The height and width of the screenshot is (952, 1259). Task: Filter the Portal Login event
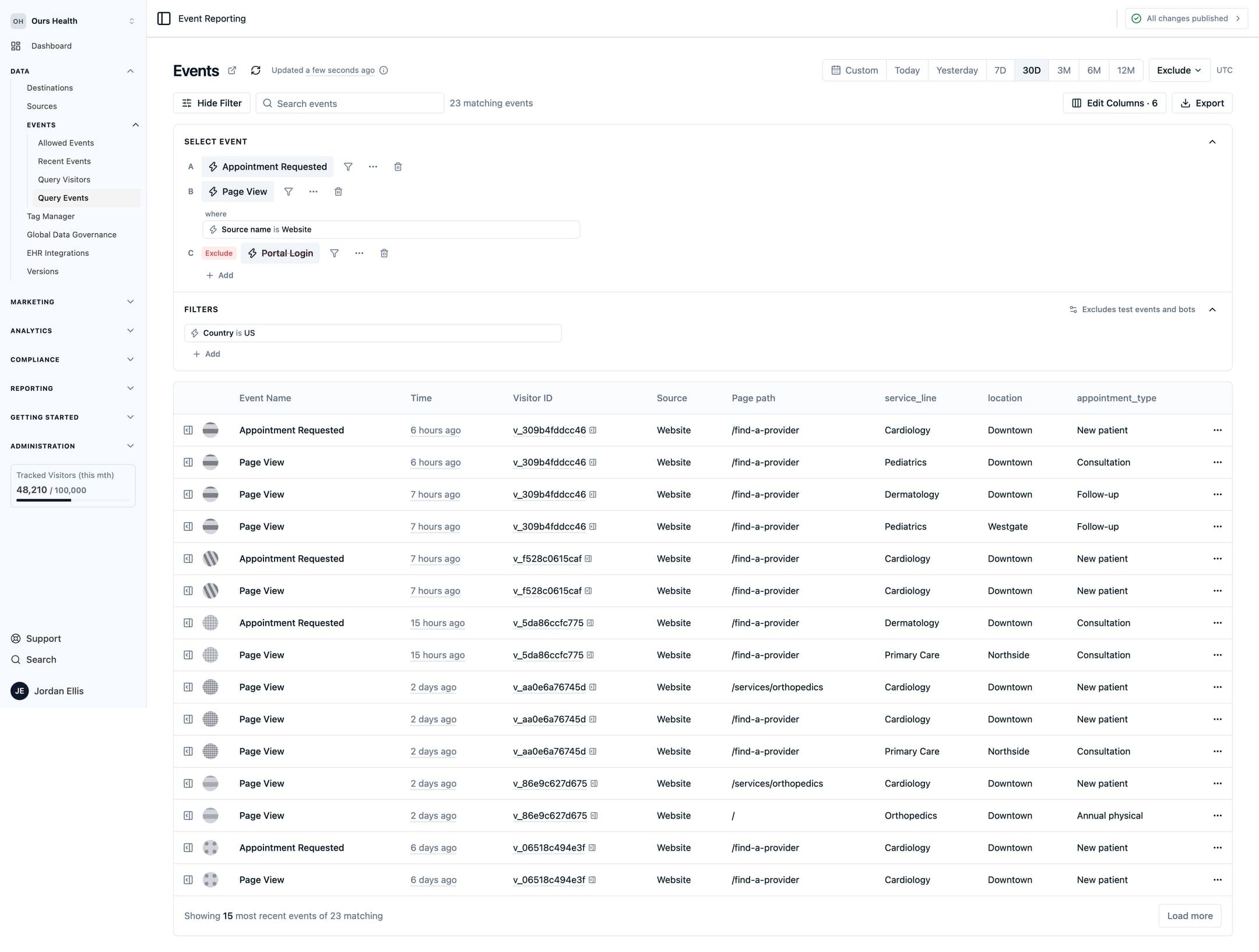tap(335, 253)
